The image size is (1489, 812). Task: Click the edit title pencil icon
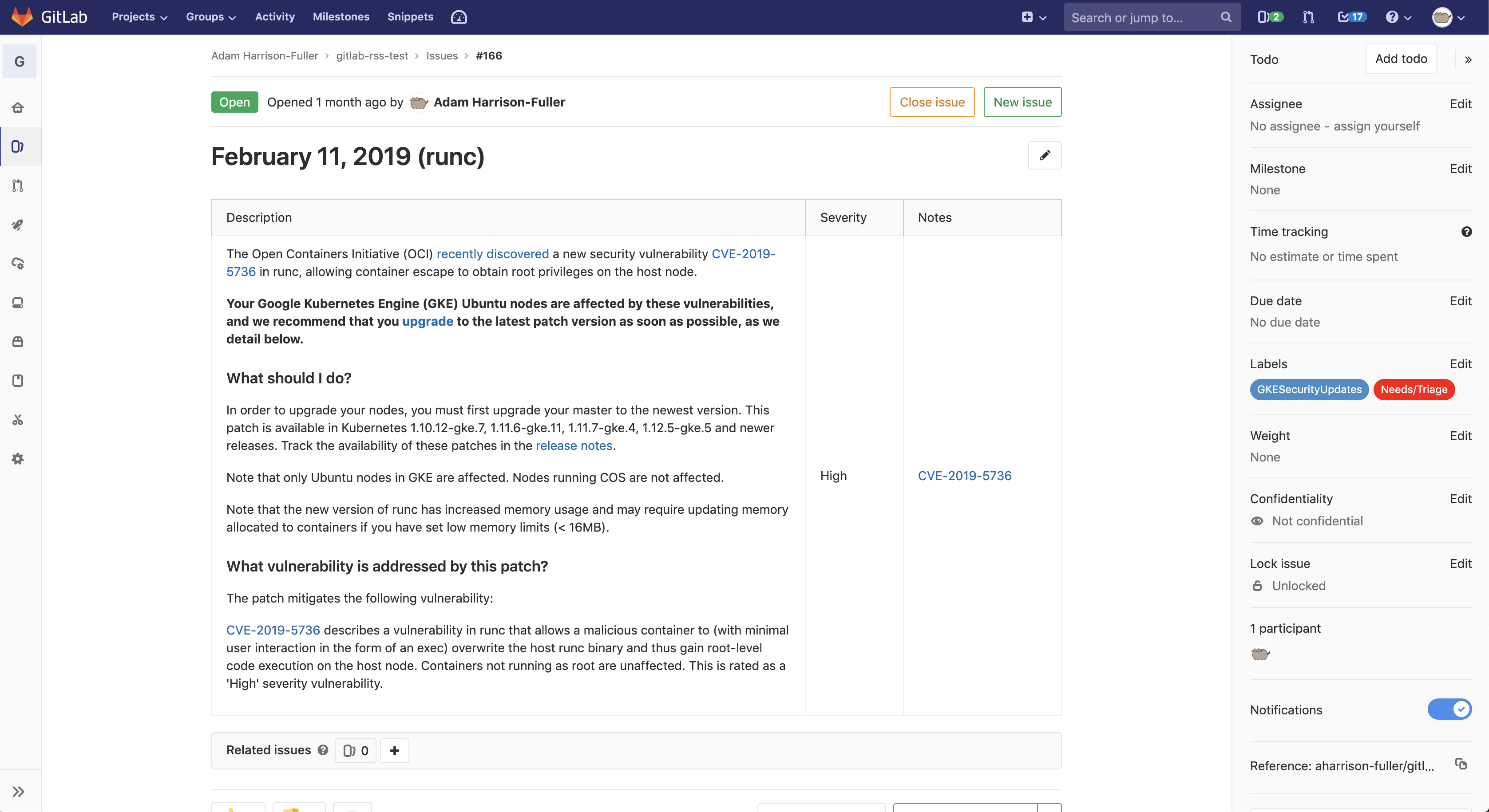tap(1045, 155)
